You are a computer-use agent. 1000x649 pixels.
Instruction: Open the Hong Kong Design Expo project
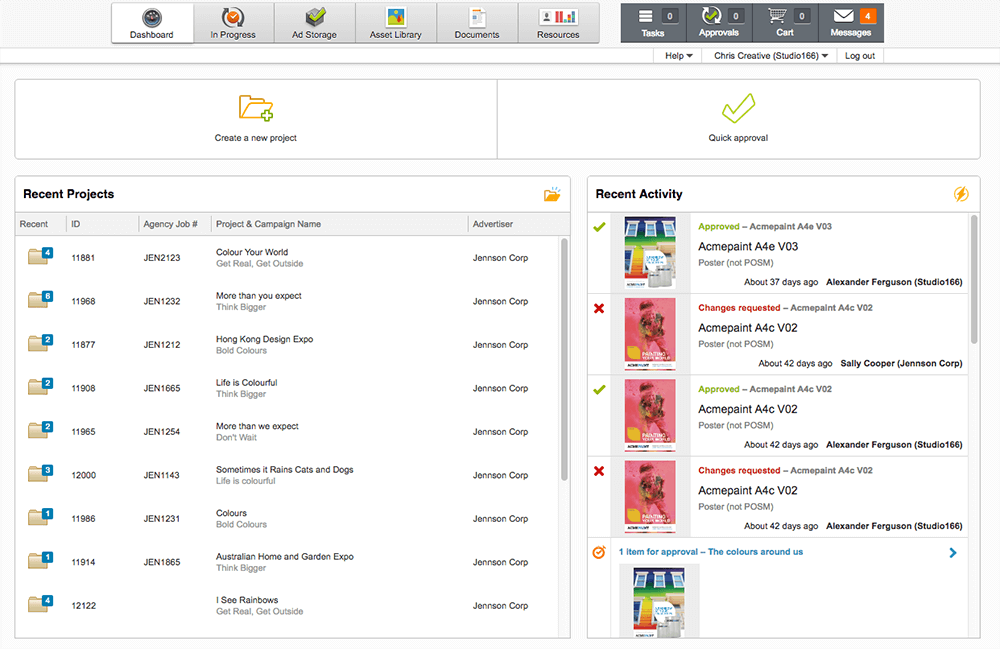[x=264, y=339]
